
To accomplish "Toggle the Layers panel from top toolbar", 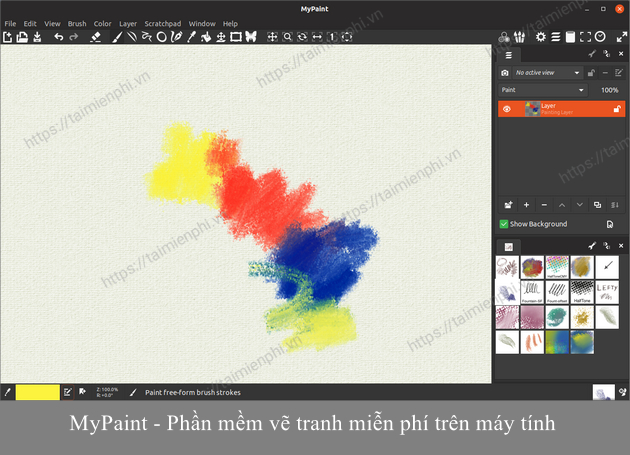I will 556,37.
